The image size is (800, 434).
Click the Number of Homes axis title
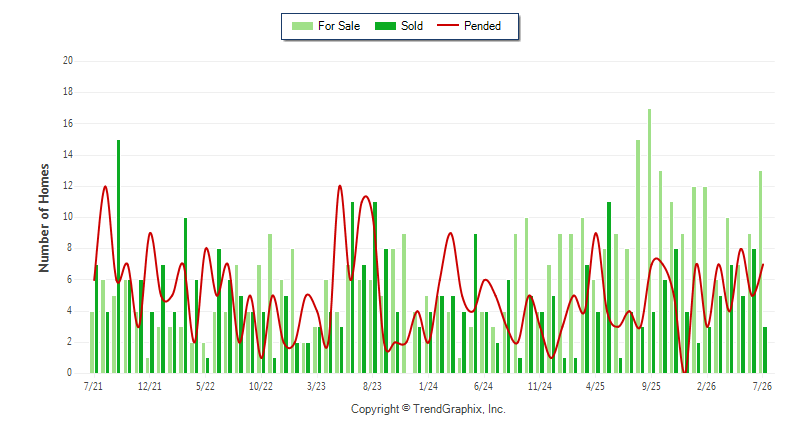coord(44,218)
